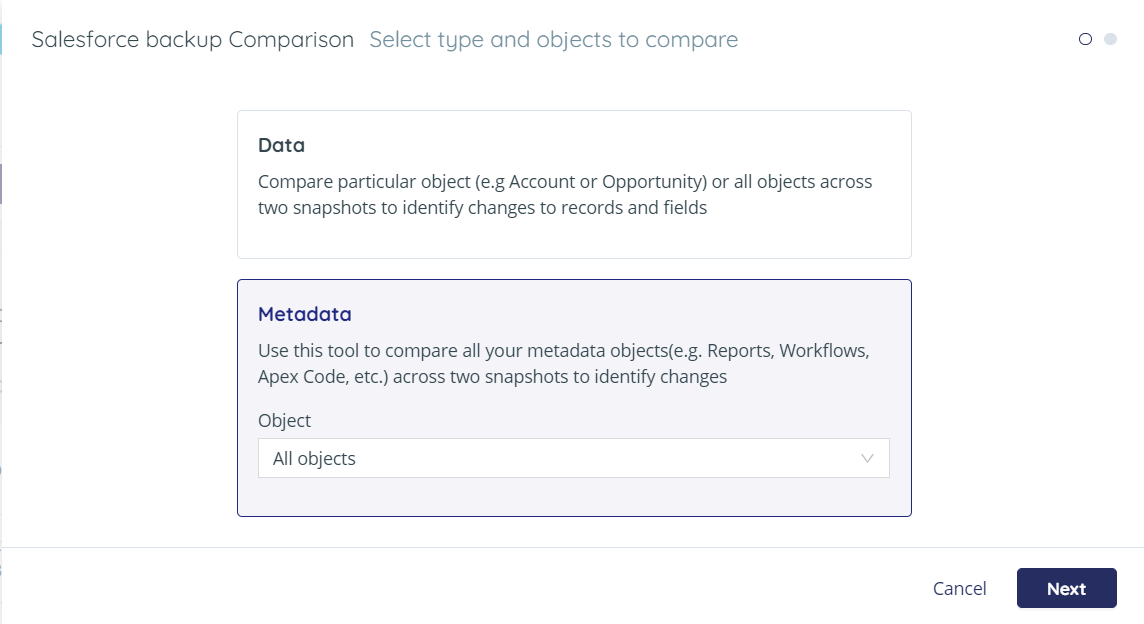Click the outlined step radio at top right
Screen dimensions: 1144x624
click(x=1085, y=38)
